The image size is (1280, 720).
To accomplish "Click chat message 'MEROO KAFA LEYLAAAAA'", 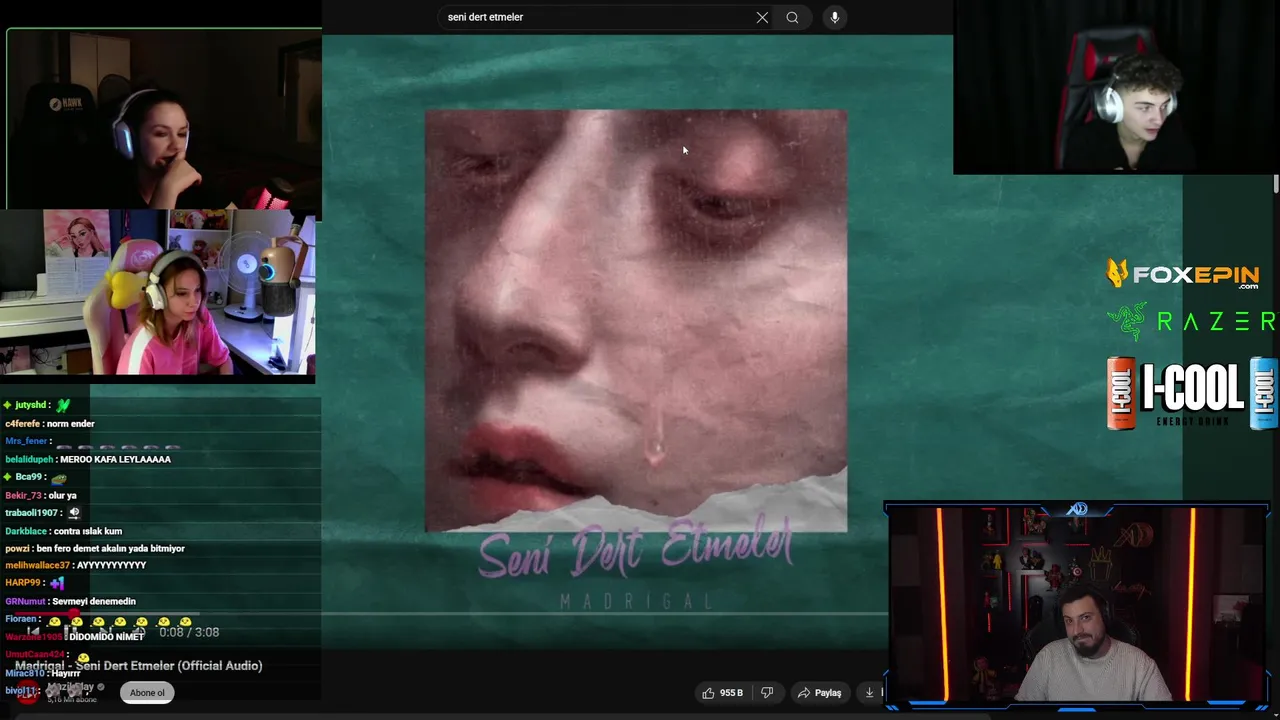I will (115, 459).
